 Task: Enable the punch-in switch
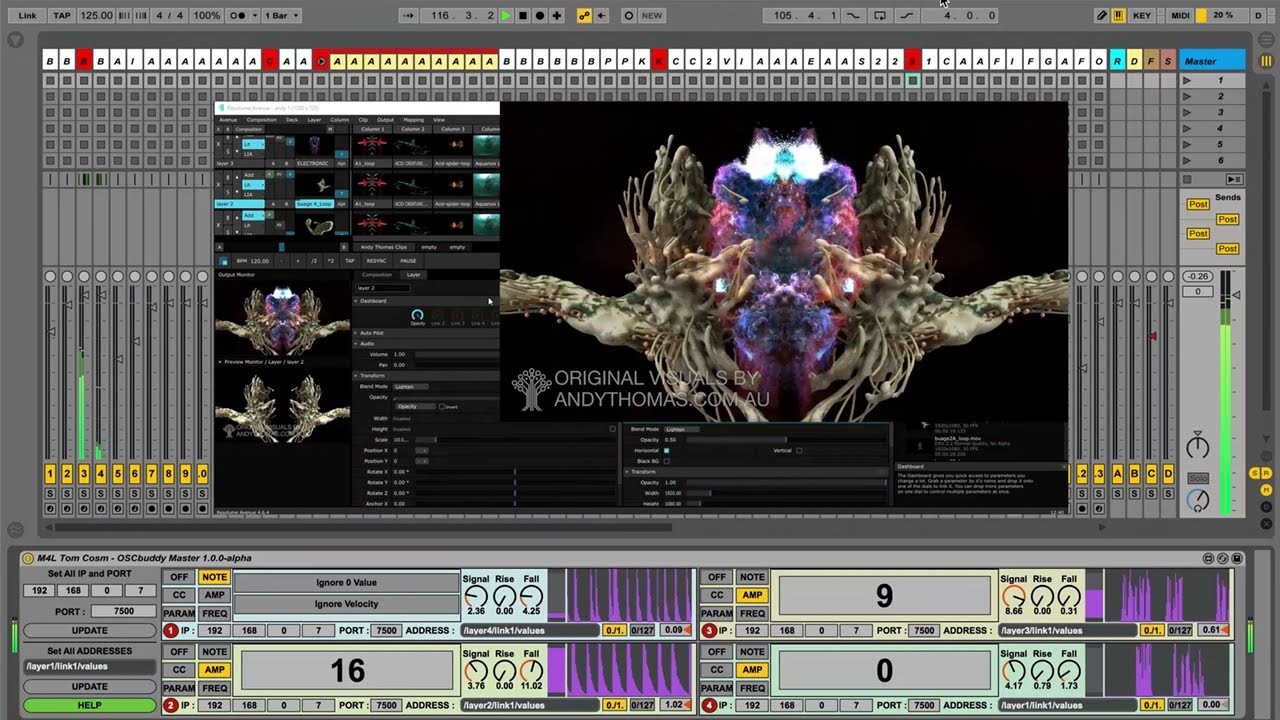[853, 16]
